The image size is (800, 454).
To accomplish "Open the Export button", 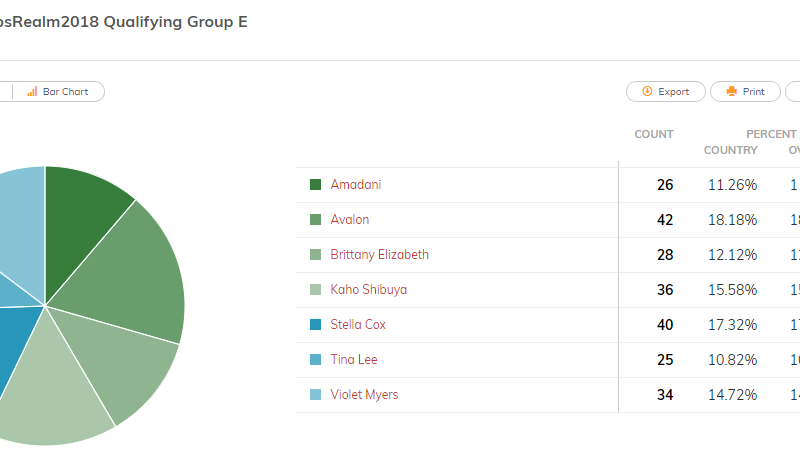I will tap(666, 92).
